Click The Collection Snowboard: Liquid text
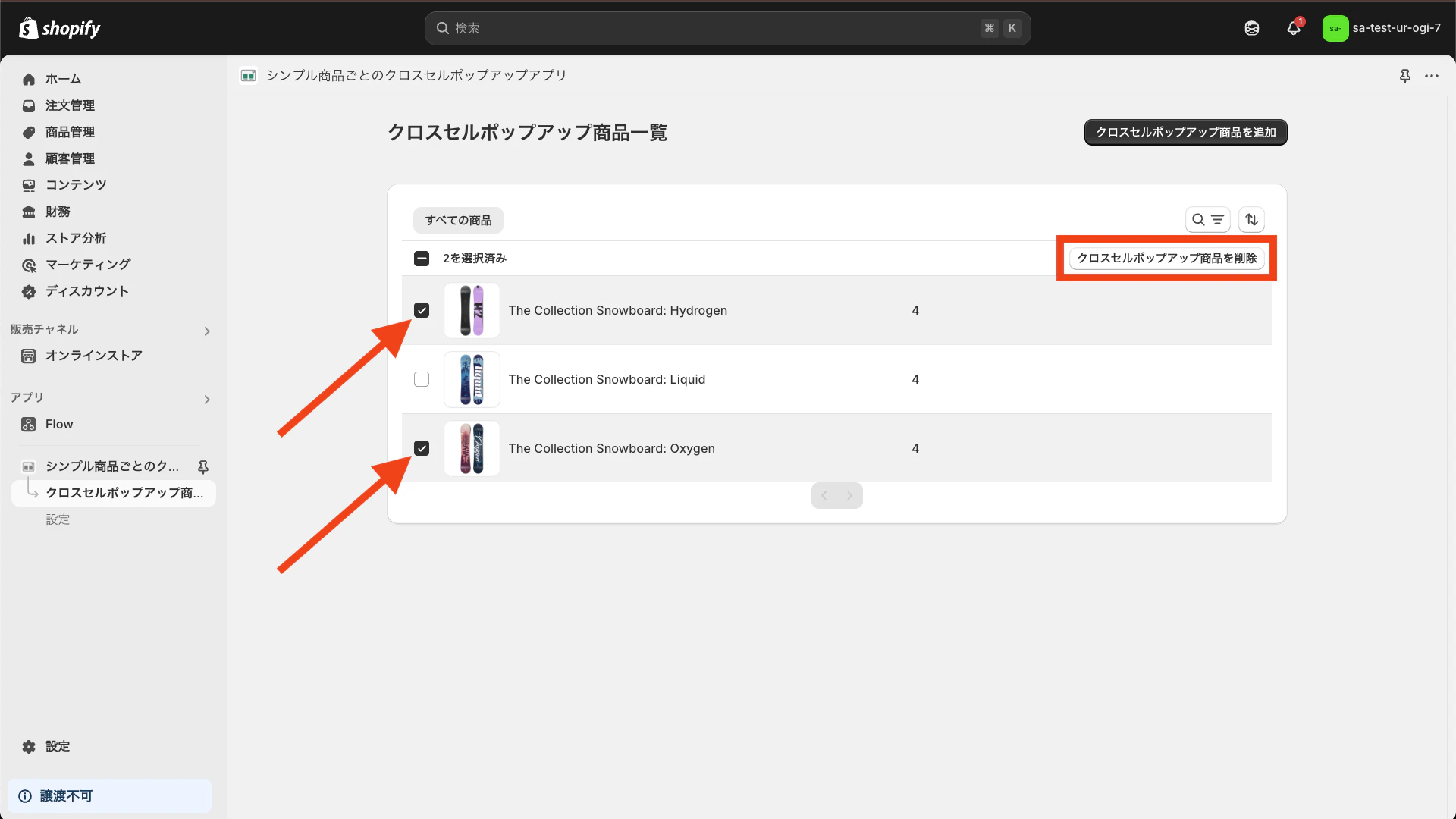Viewport: 1456px width, 819px height. 607,379
